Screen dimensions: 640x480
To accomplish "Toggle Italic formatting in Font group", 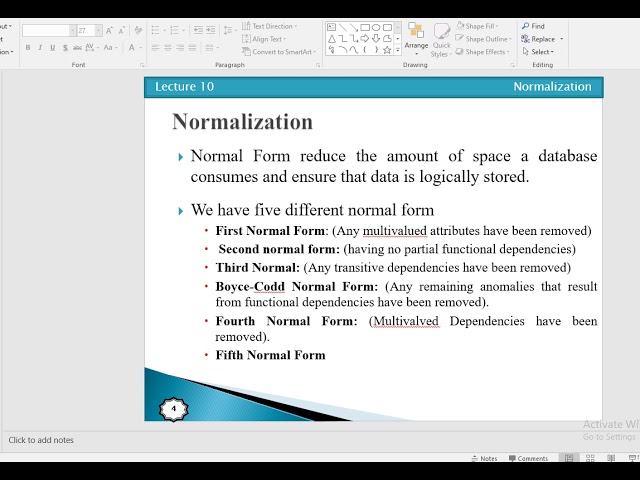I will [x=40, y=47].
